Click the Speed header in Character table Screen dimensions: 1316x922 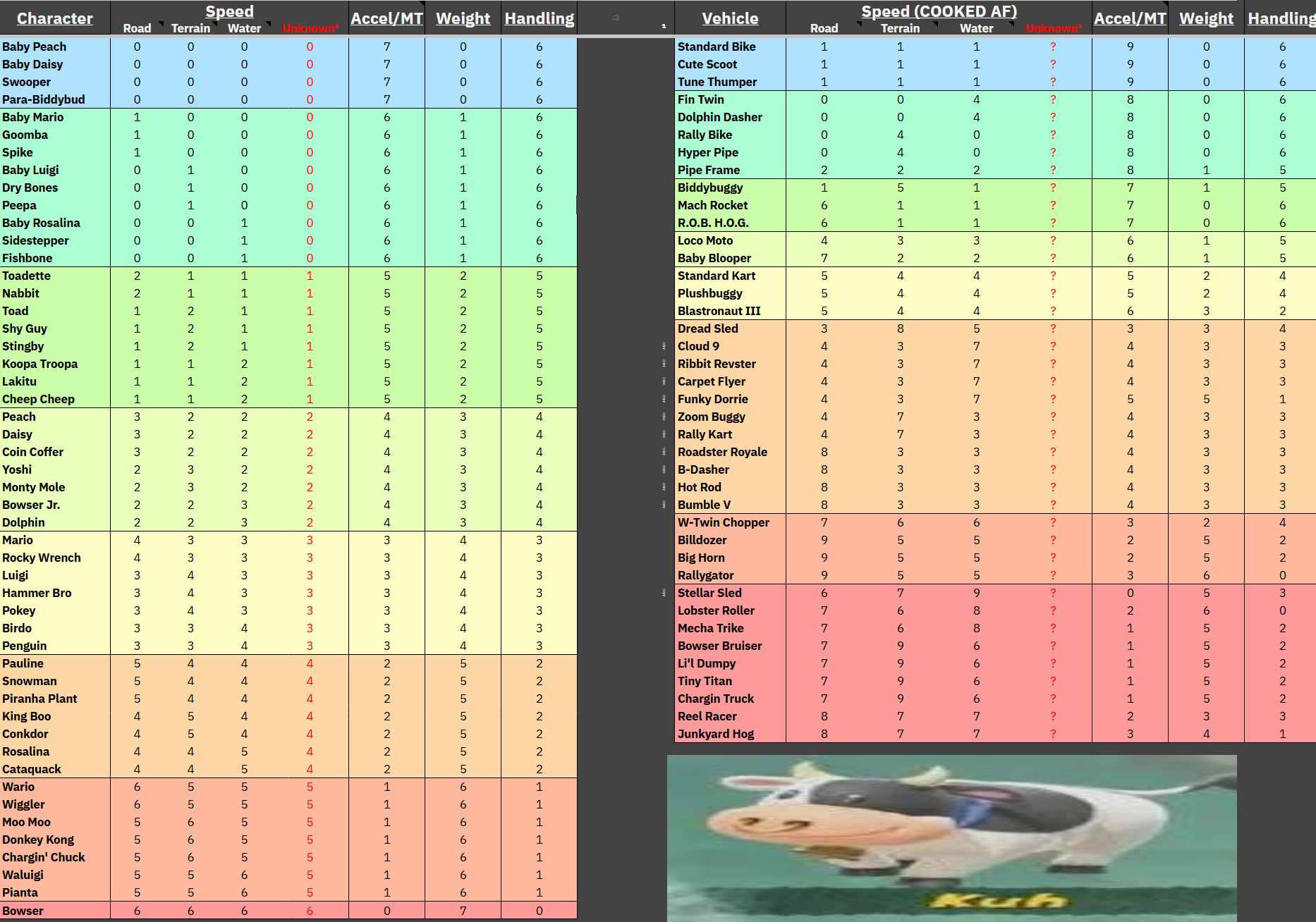(229, 11)
